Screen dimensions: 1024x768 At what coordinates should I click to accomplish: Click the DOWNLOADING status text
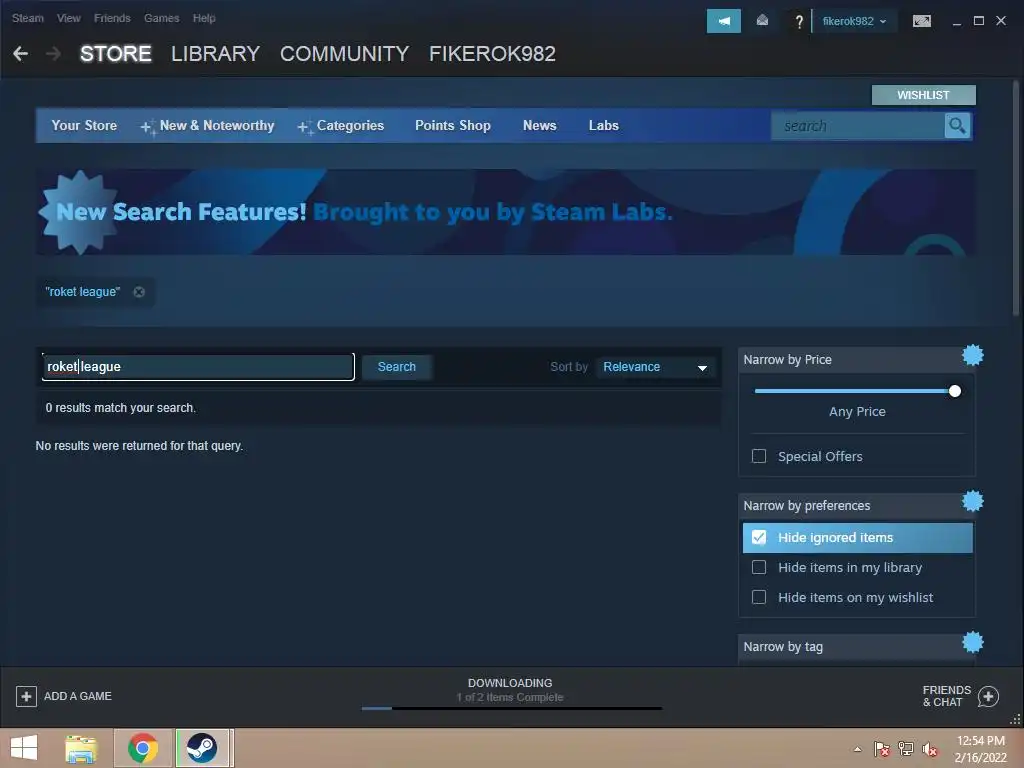(510, 683)
